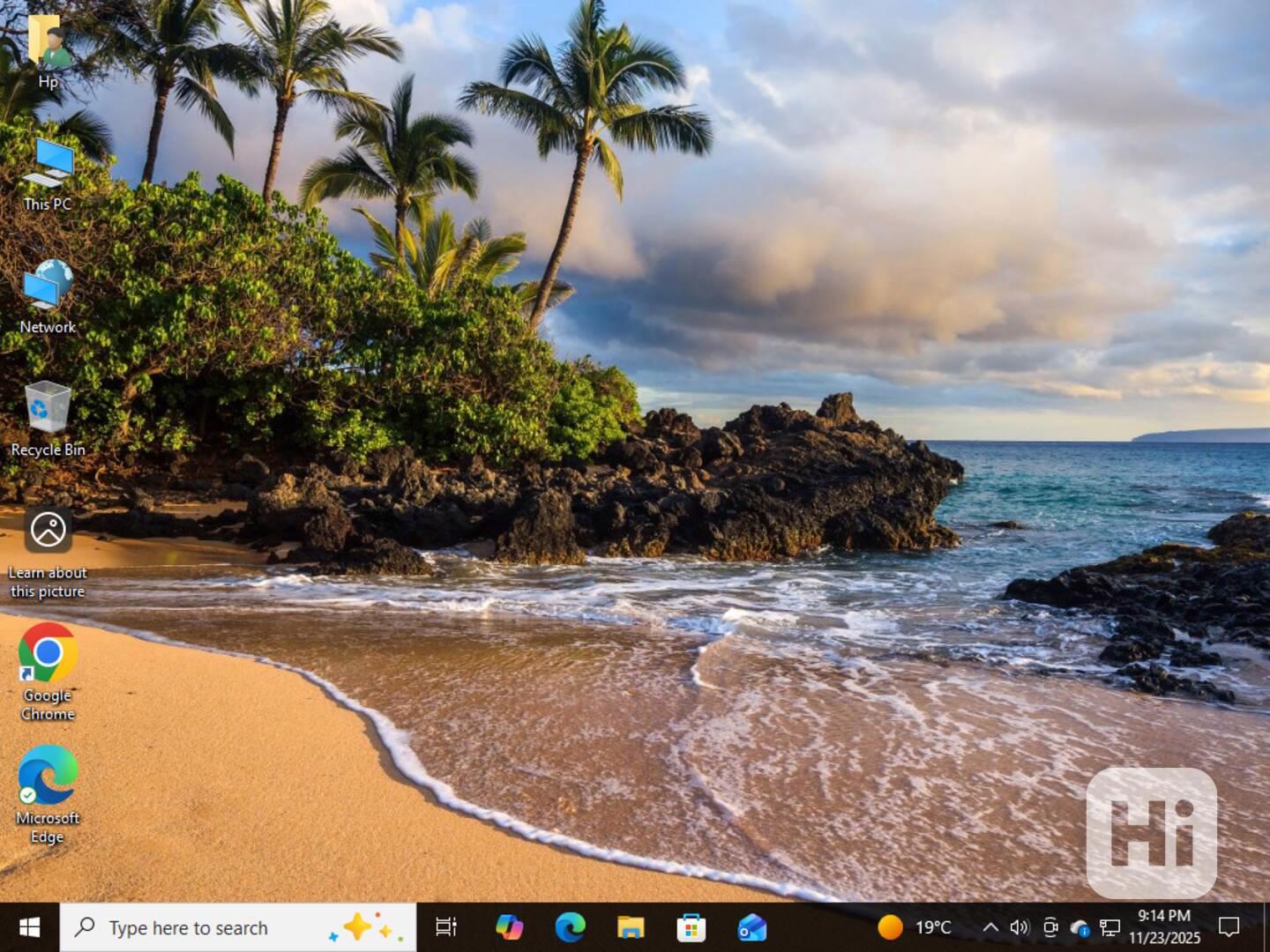Open File Explorer from the taskbar
This screenshot has width=1270, height=952.
(631, 927)
